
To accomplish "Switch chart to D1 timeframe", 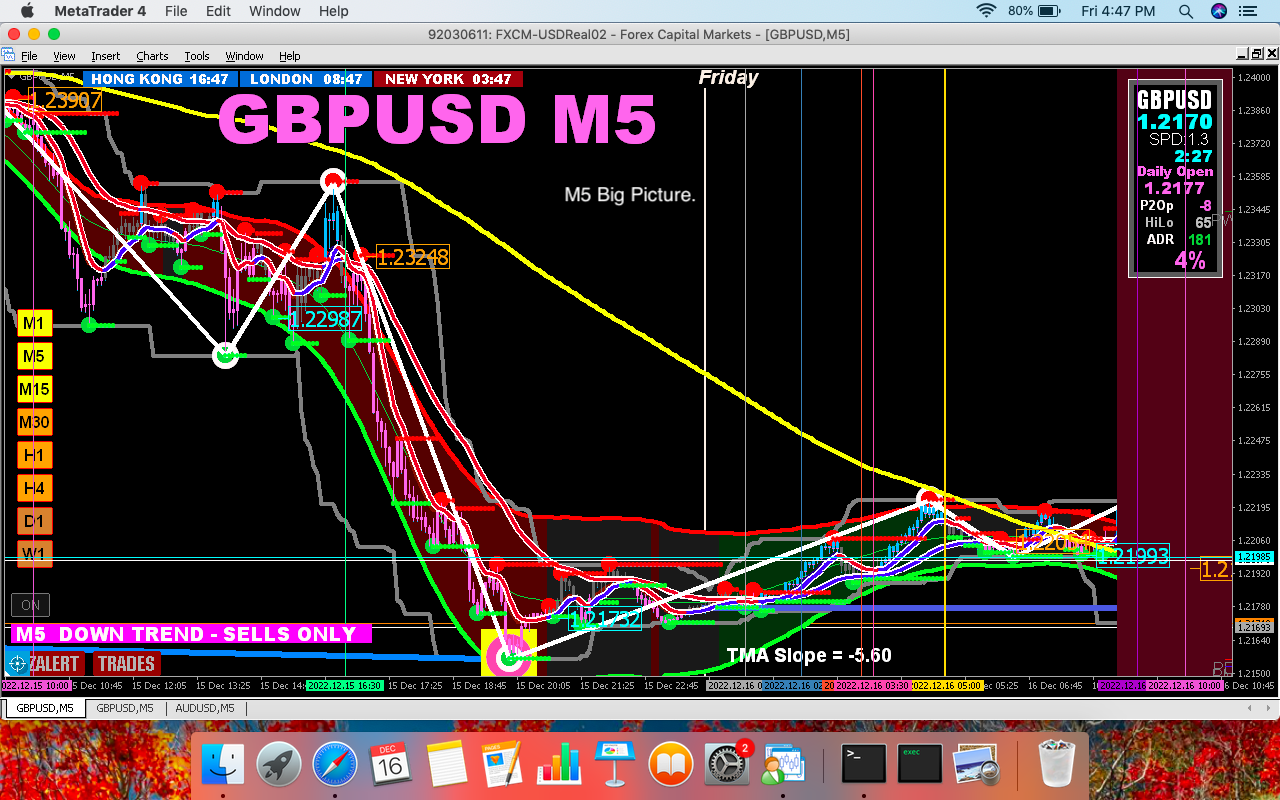I will (34, 521).
